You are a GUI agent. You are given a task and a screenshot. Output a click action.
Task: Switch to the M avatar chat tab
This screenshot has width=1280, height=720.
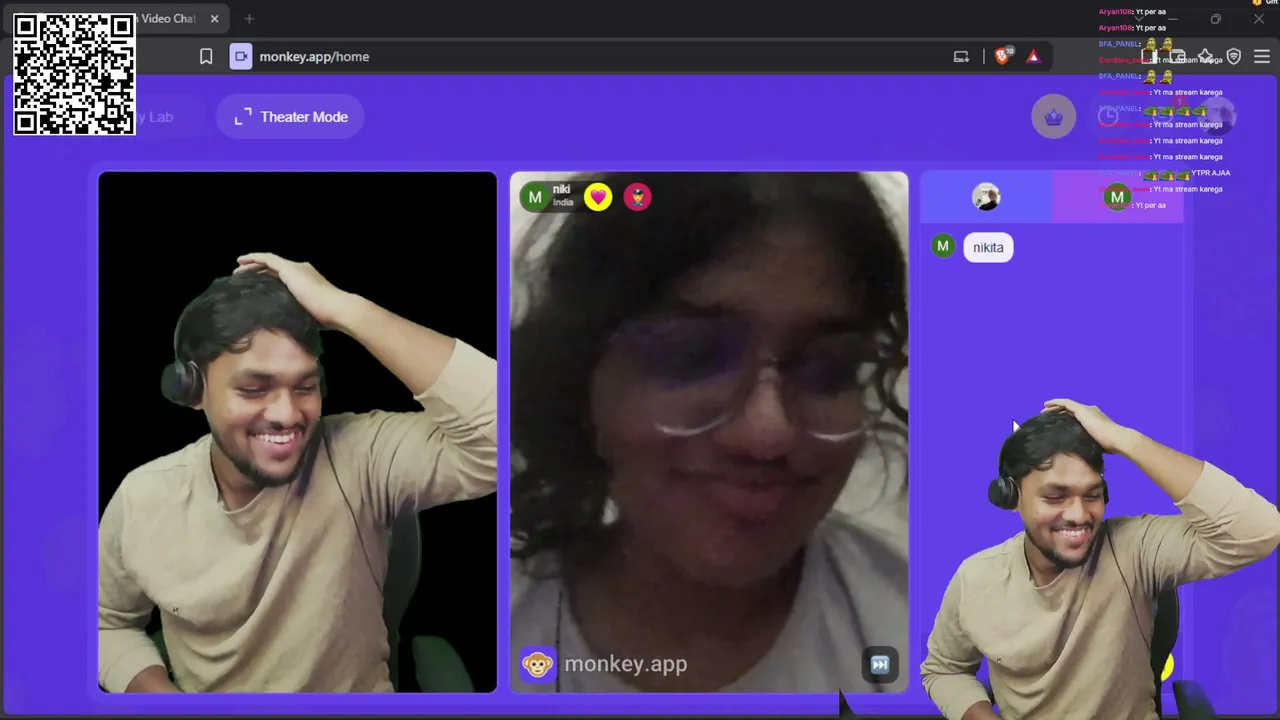point(1117,197)
